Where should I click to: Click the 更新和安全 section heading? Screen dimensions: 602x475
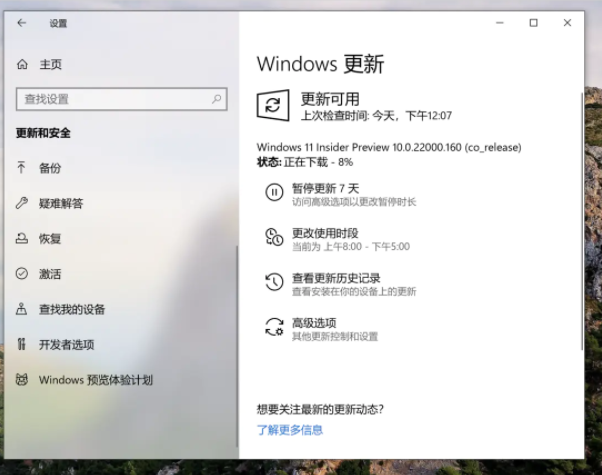(x=43, y=133)
